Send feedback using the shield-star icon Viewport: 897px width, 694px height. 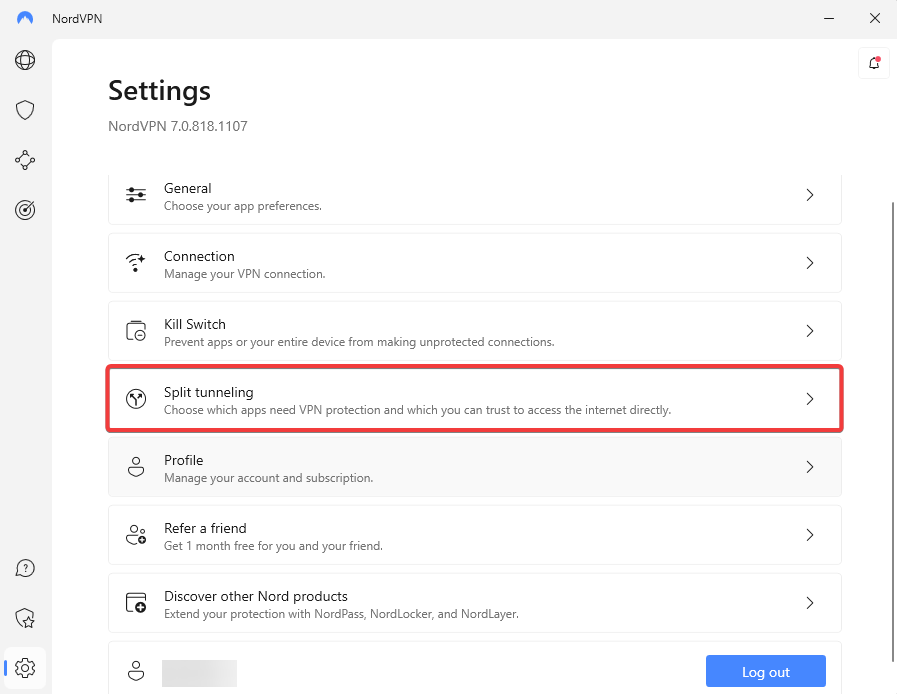pyautogui.click(x=24, y=618)
